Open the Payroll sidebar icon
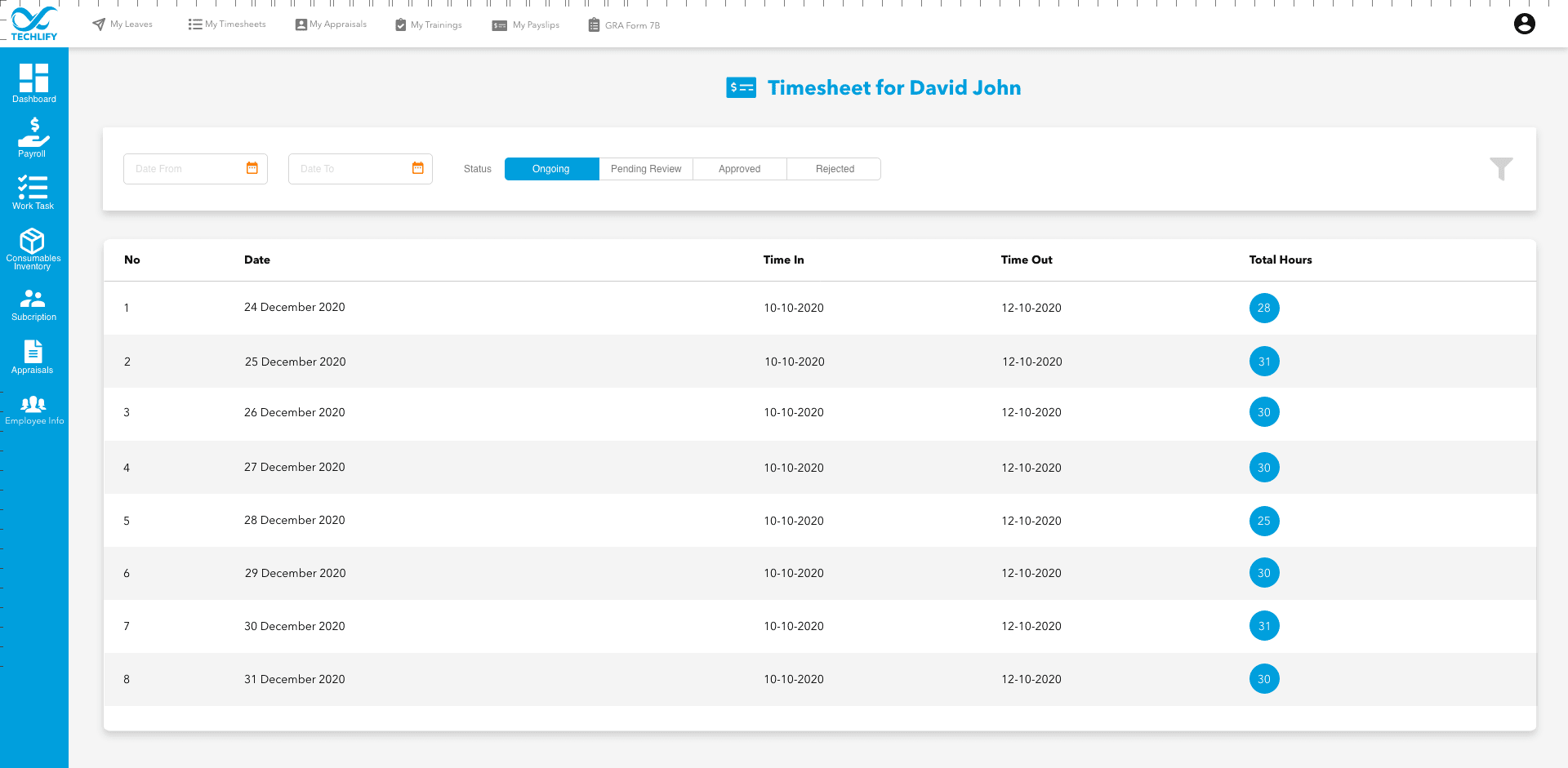This screenshot has height=768, width=1568. point(33,131)
